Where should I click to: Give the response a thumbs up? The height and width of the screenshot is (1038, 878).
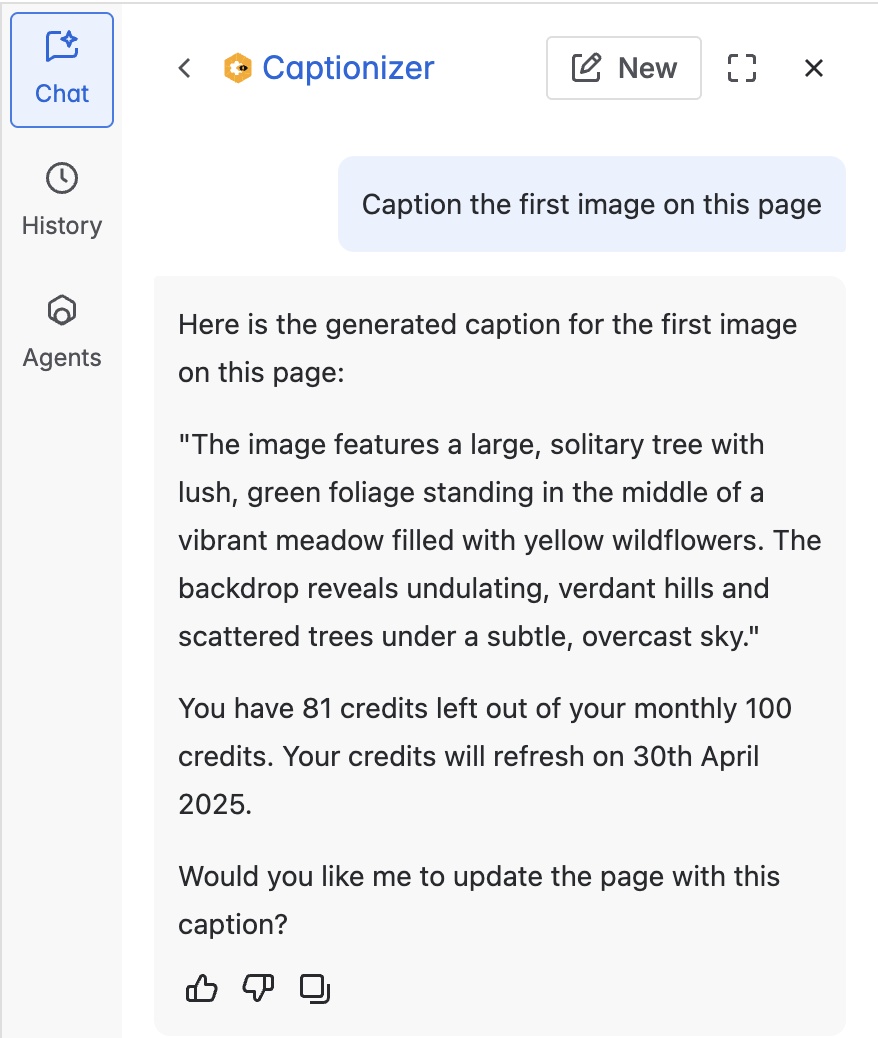pyautogui.click(x=202, y=989)
